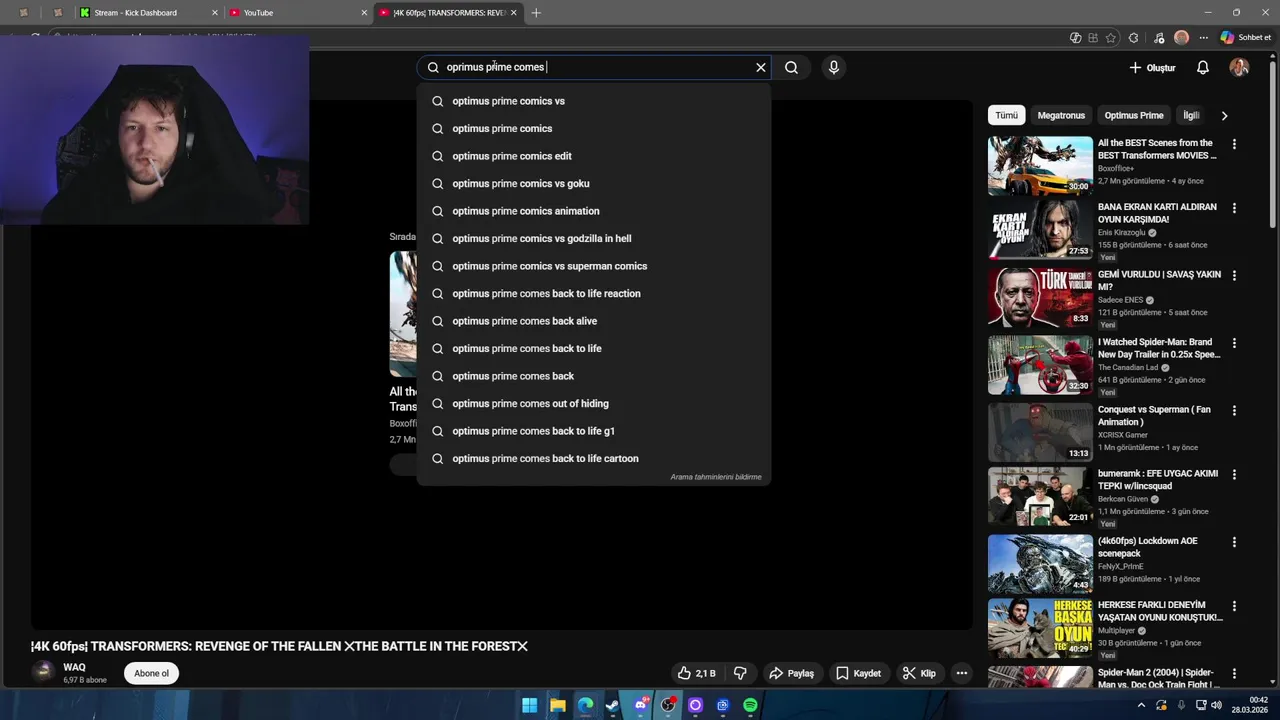Screen dimensions: 1280x720
Task: Bookmark page with star icon
Action: tap(1111, 38)
